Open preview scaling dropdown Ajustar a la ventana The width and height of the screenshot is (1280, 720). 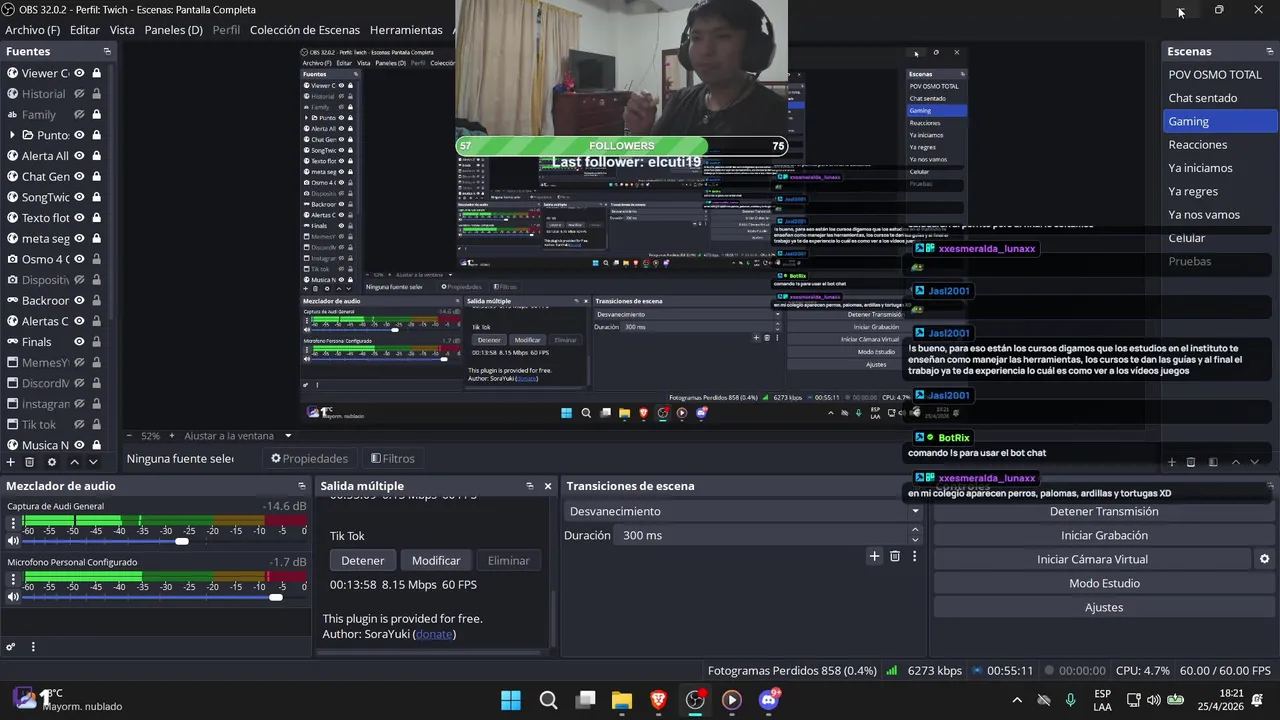[x=238, y=436]
